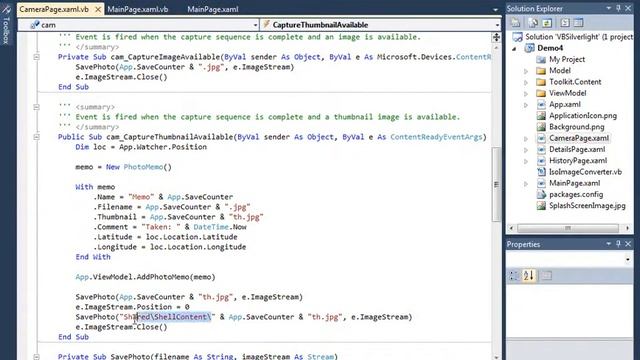Select IsoImageConverter.vb file
The width and height of the screenshot is (640, 360).
coord(585,172)
